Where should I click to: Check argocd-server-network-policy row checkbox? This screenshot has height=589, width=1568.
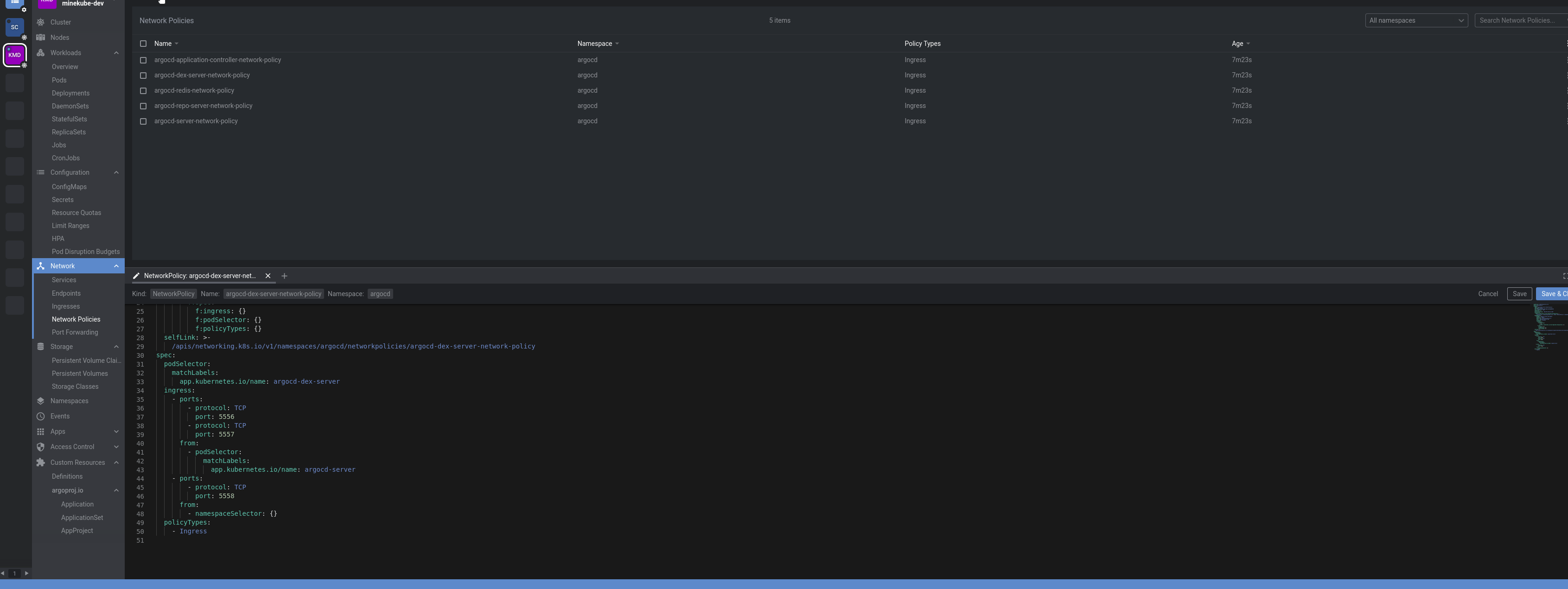point(143,121)
